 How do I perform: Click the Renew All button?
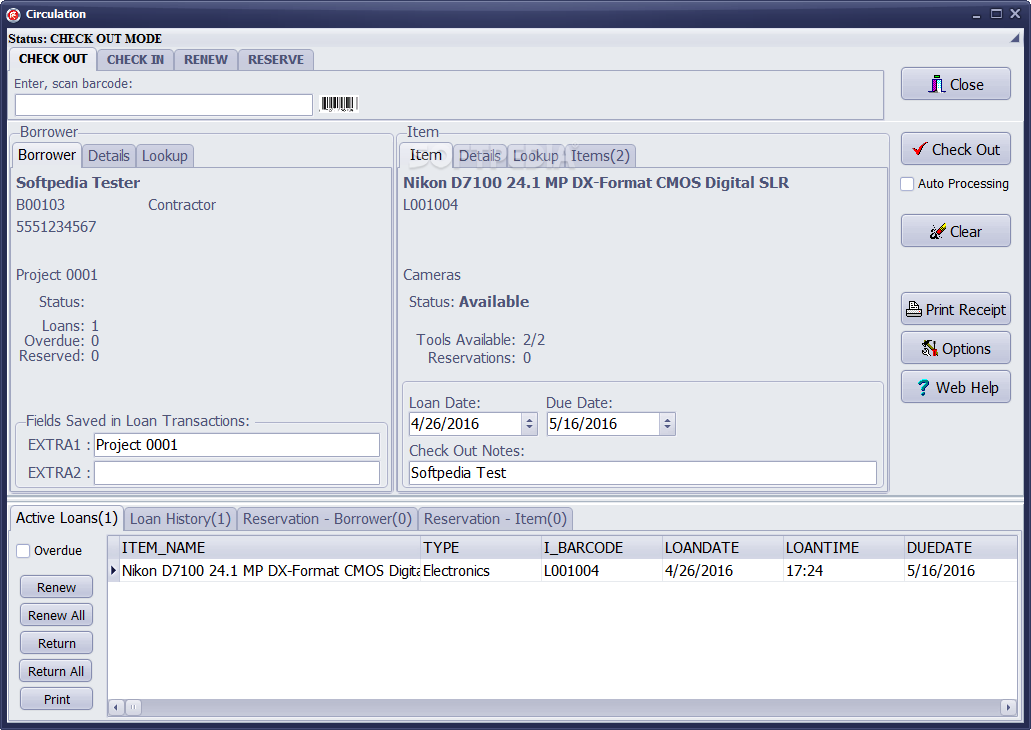(57, 616)
